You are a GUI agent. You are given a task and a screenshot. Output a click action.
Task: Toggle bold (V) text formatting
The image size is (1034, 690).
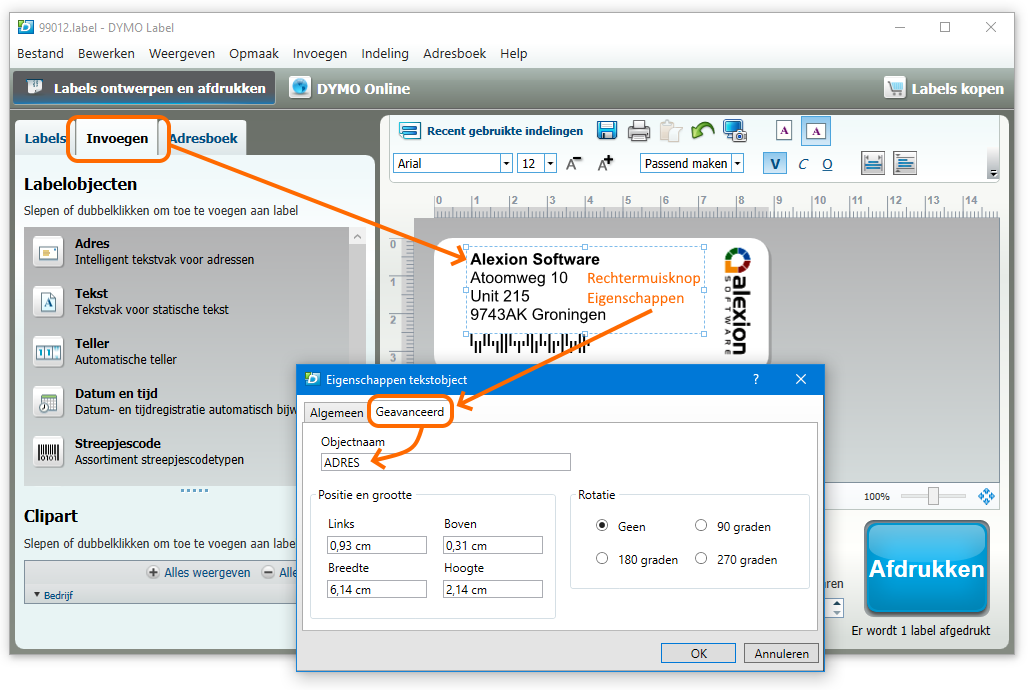point(775,164)
